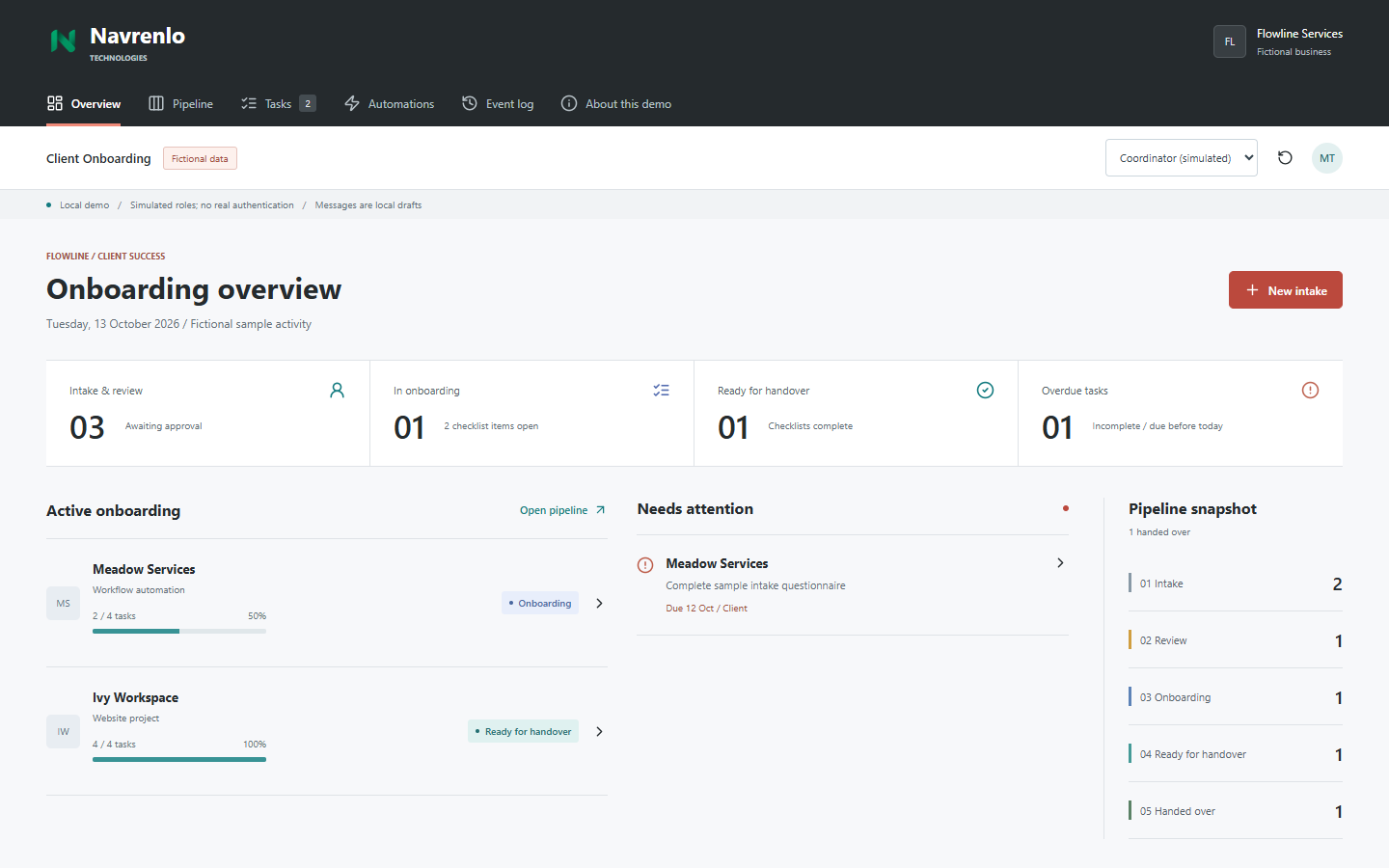Select 05 Handed over stage
This screenshot has width=1389, height=868.
[x=1236, y=811]
